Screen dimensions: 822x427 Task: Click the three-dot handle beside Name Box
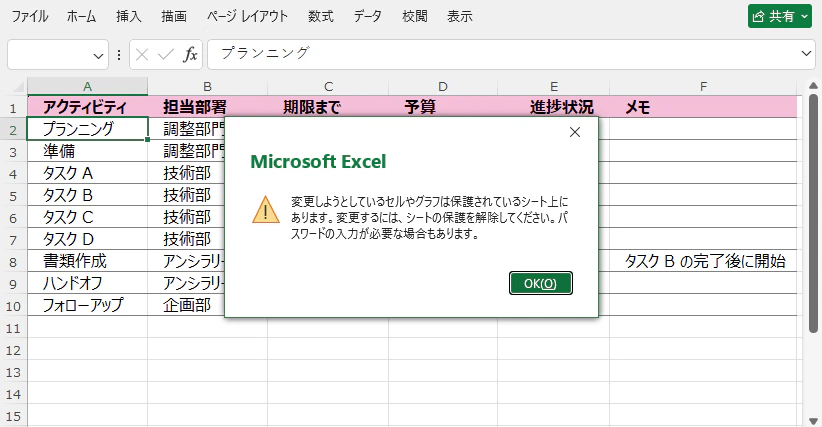pyautogui.click(x=119, y=55)
